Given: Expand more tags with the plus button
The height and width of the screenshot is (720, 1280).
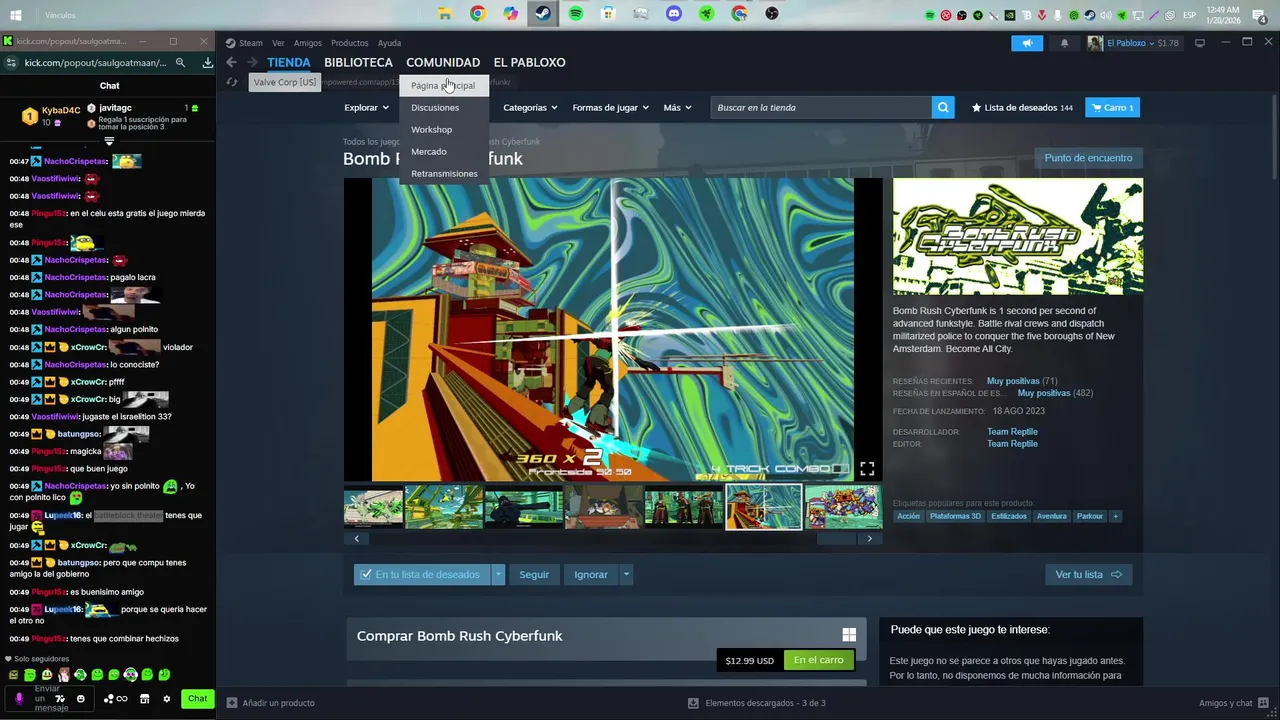Looking at the screenshot, I should point(1115,516).
